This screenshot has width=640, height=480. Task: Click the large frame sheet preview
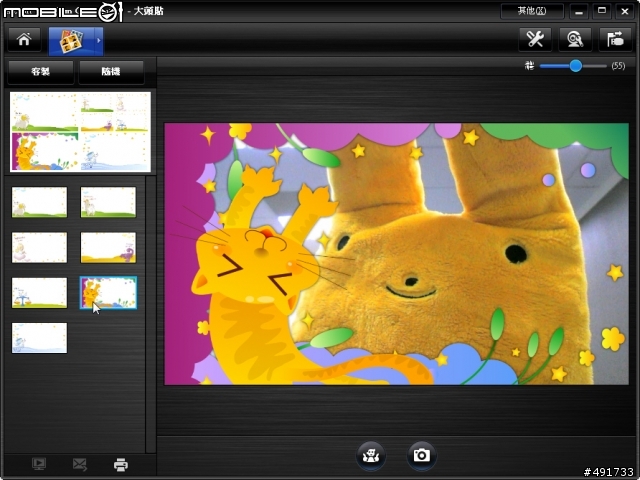tap(80, 131)
